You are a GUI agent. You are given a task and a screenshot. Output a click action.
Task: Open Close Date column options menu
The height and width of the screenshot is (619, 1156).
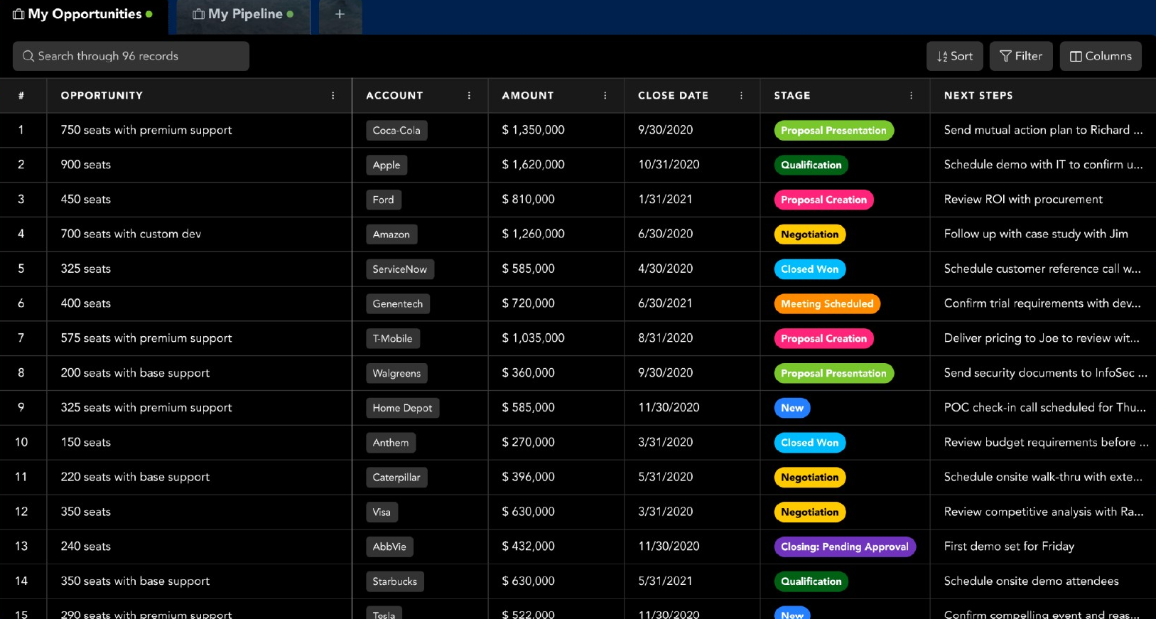click(742, 96)
